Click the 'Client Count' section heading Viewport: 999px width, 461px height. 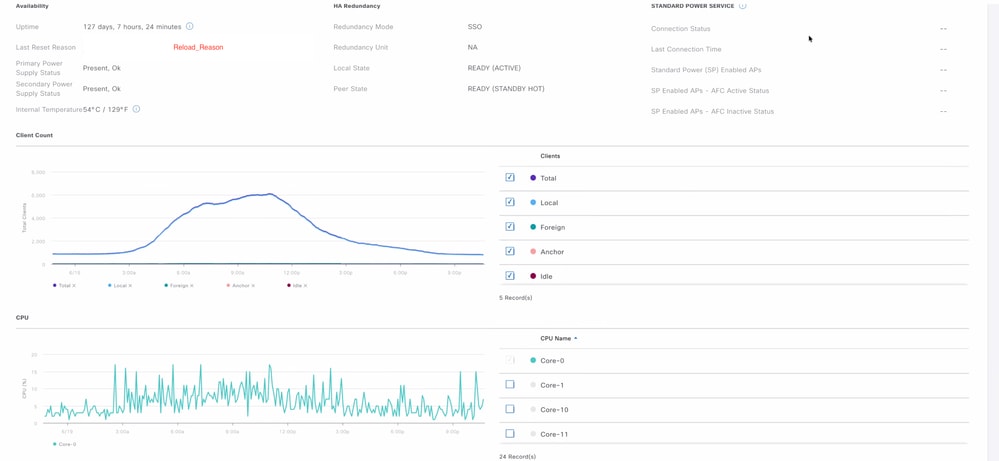coord(34,135)
